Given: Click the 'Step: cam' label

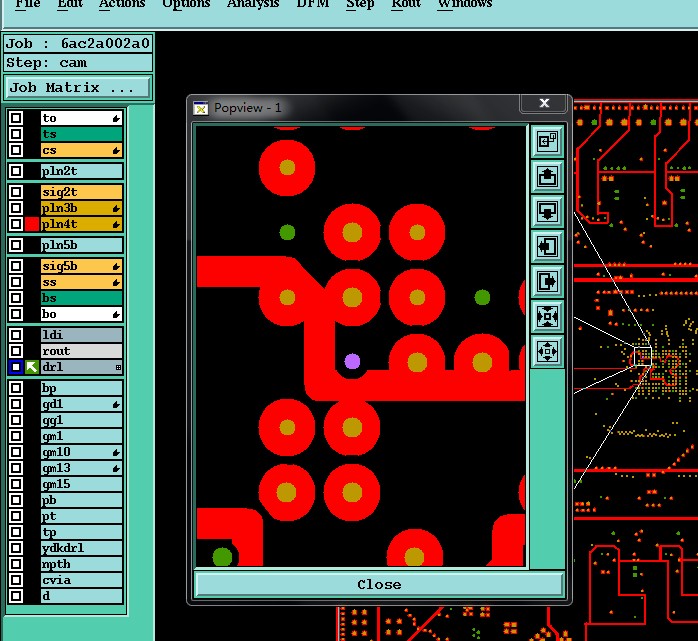Looking at the screenshot, I should [78, 63].
